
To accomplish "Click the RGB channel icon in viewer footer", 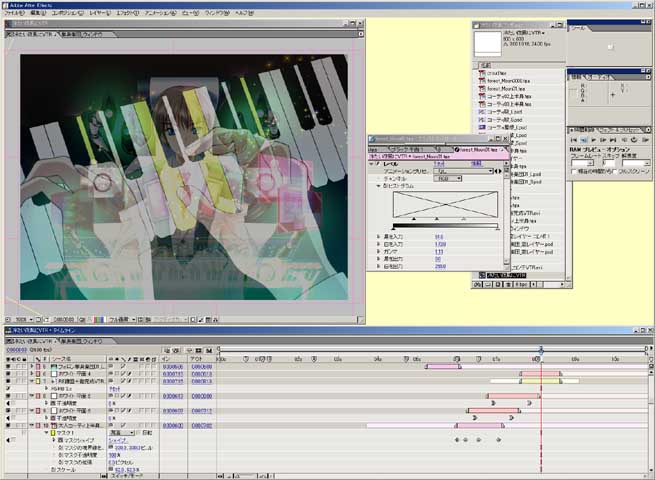I will (x=99, y=320).
